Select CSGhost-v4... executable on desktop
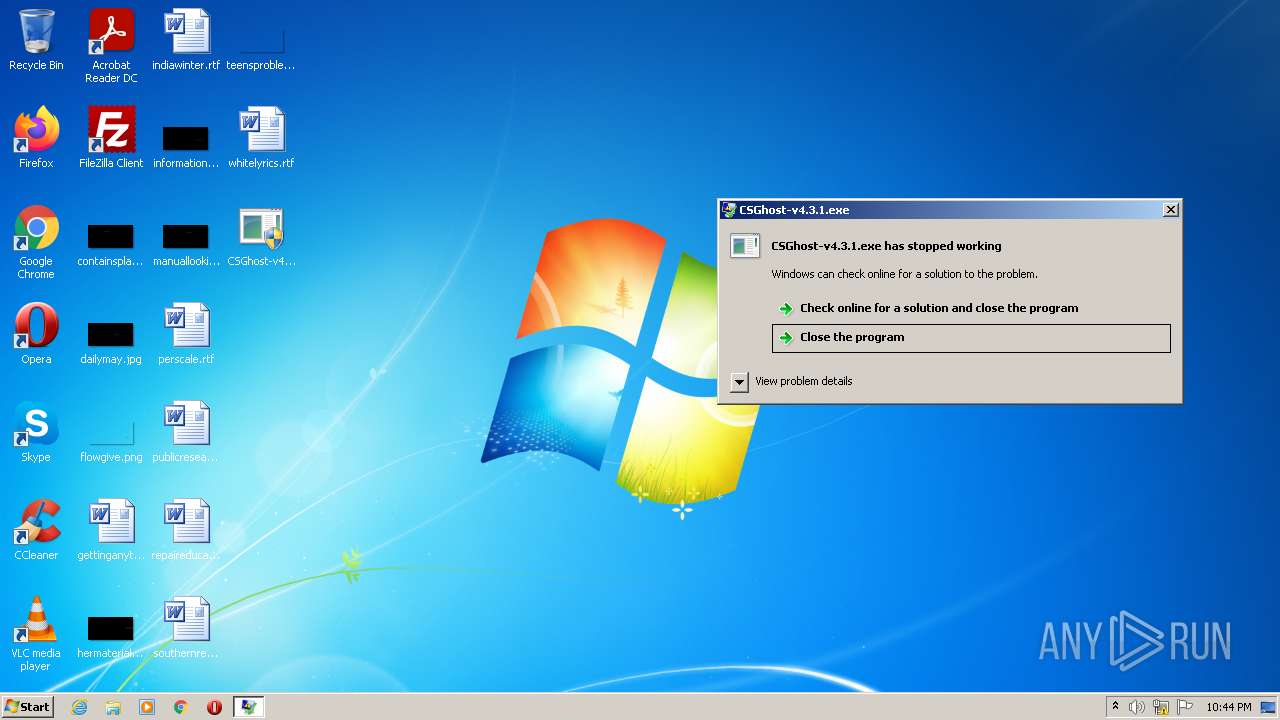 tap(261, 236)
